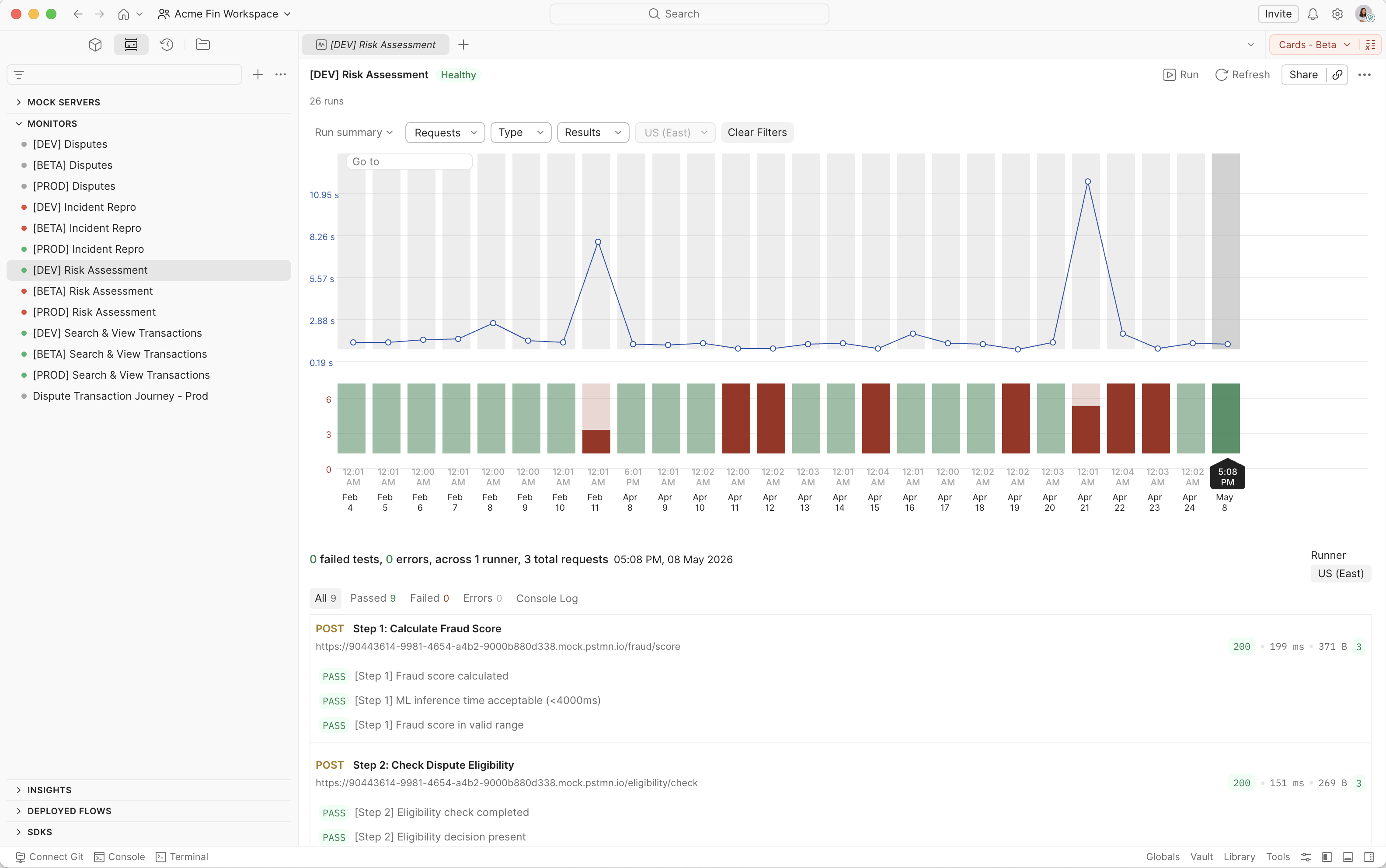Screen dimensions: 1386x868
Task: Click the sidebar filter input field
Action: pyautogui.click(x=124, y=75)
